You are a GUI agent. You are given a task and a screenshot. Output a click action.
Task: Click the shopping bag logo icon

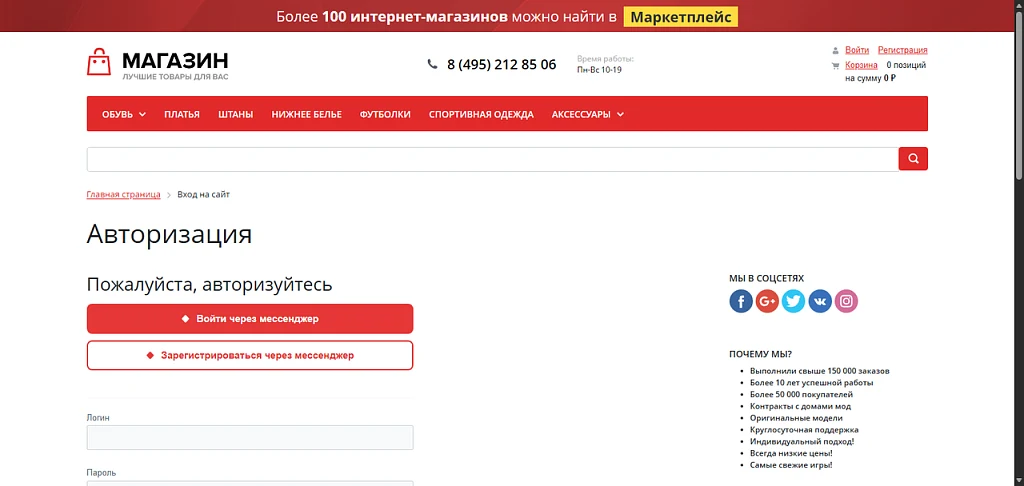(x=99, y=61)
